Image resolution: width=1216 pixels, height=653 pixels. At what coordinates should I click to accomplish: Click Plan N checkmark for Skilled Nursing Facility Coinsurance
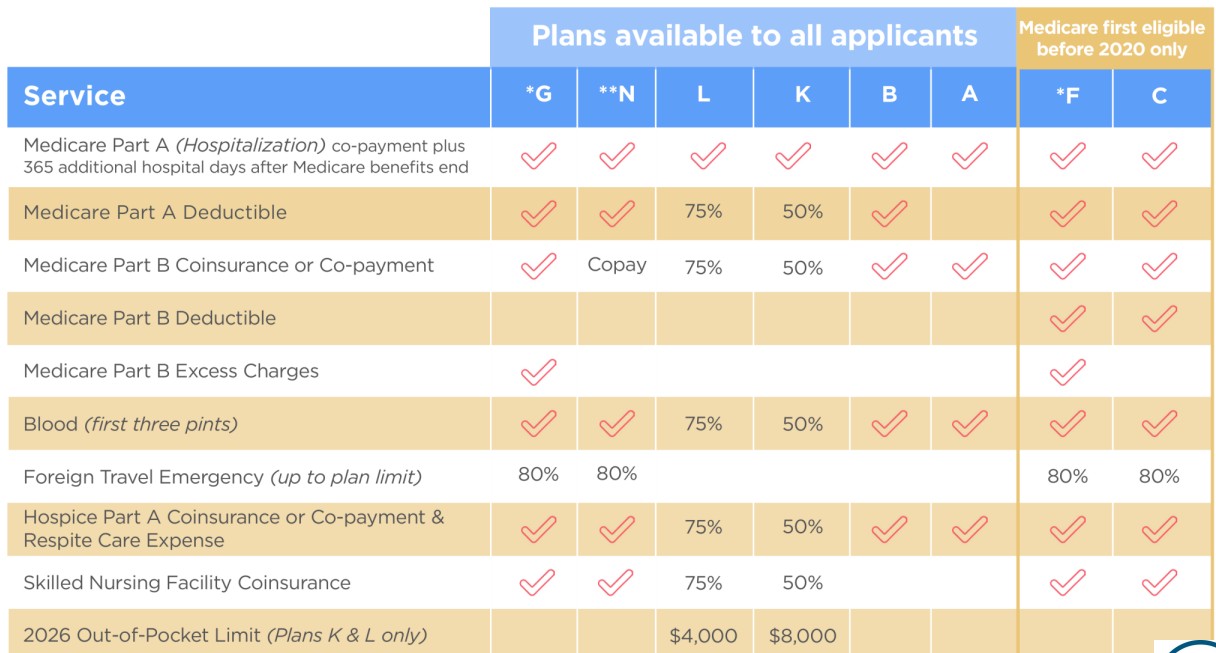click(616, 582)
